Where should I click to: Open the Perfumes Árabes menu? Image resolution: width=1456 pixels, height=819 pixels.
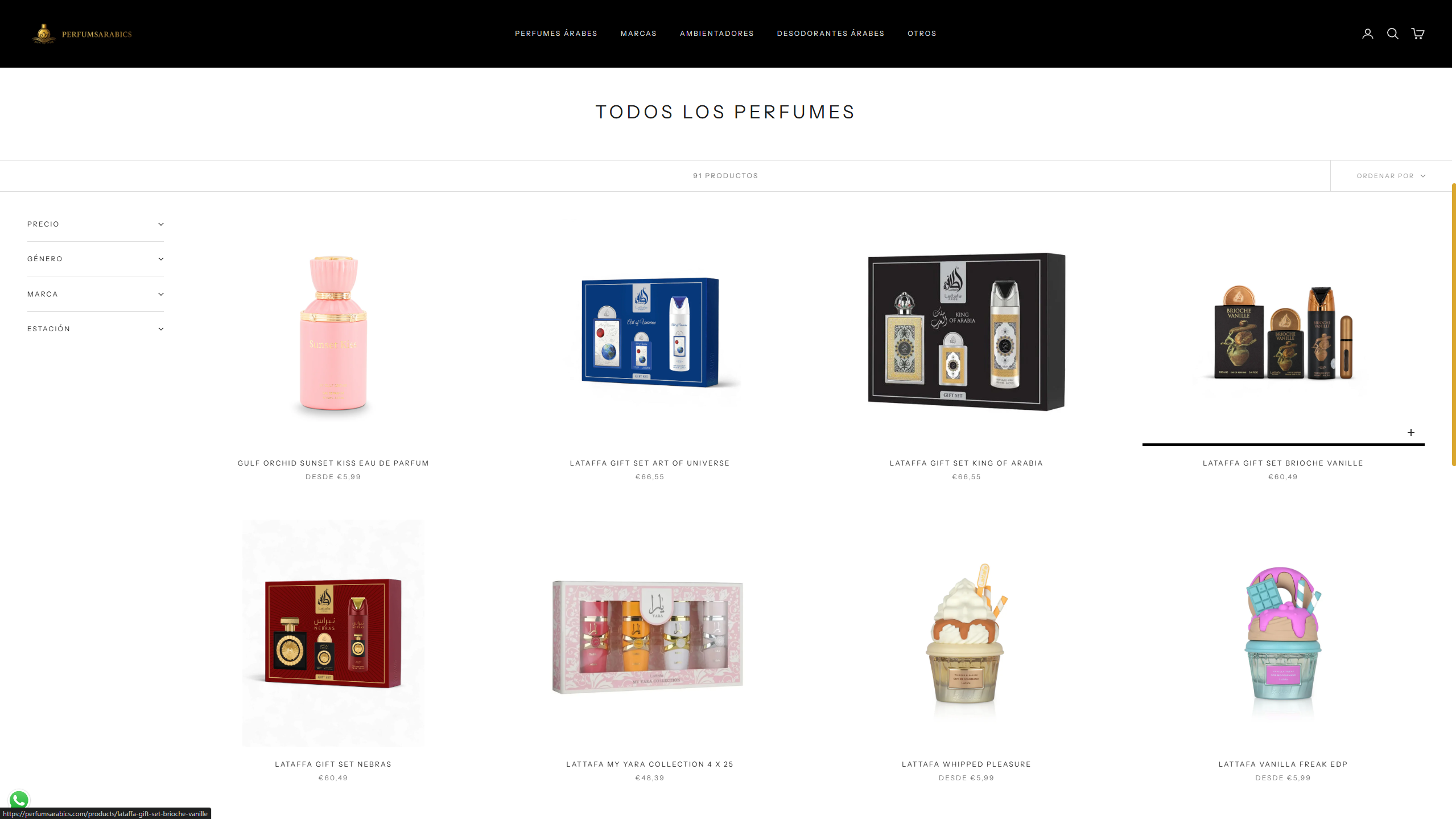pyautogui.click(x=556, y=34)
